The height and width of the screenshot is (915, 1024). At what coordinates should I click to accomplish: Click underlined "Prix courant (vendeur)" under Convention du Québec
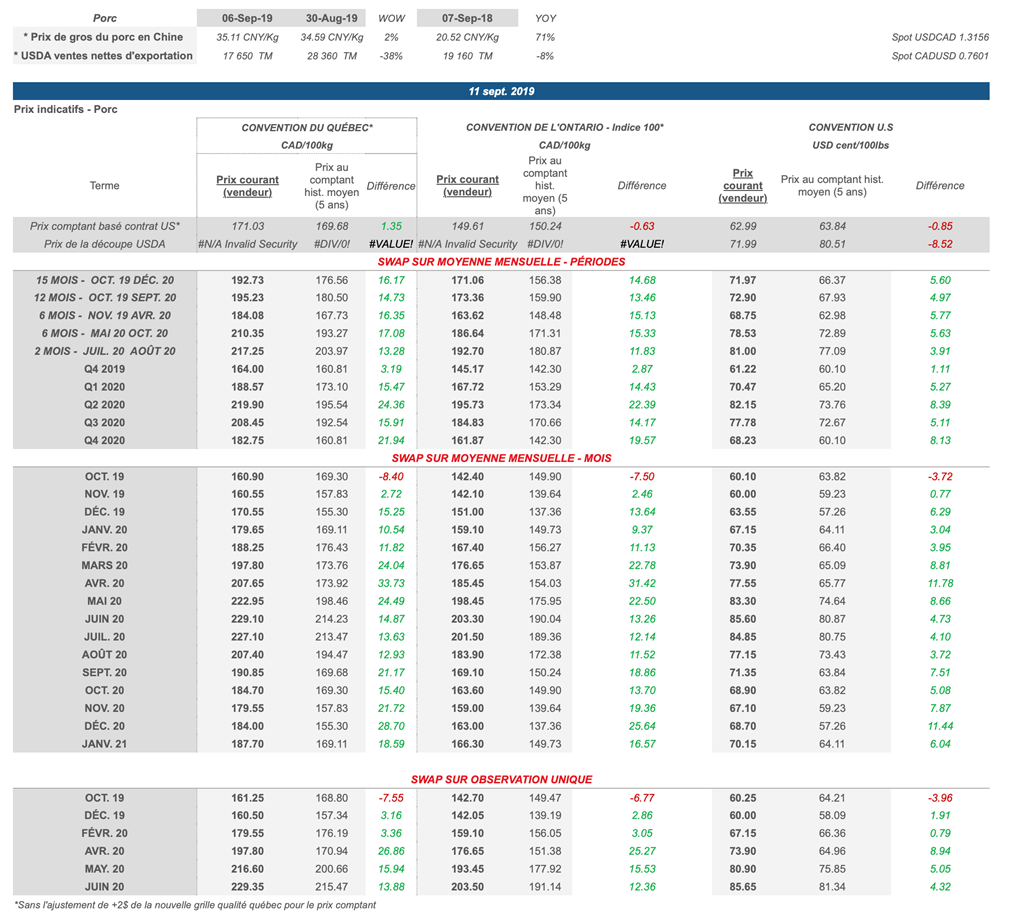247,186
